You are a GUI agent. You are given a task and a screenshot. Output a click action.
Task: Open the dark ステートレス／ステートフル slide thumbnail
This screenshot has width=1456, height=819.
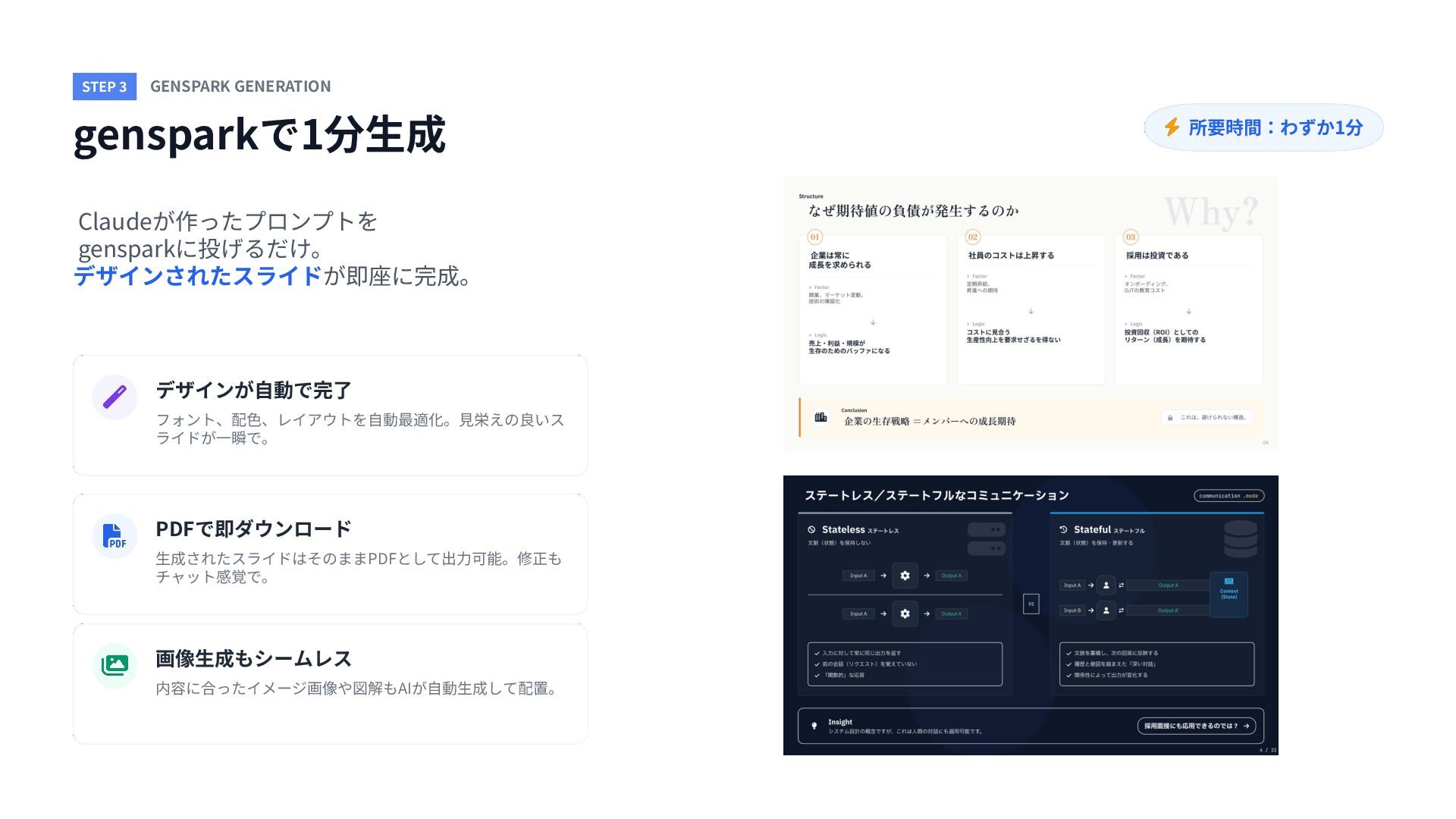(x=1031, y=615)
